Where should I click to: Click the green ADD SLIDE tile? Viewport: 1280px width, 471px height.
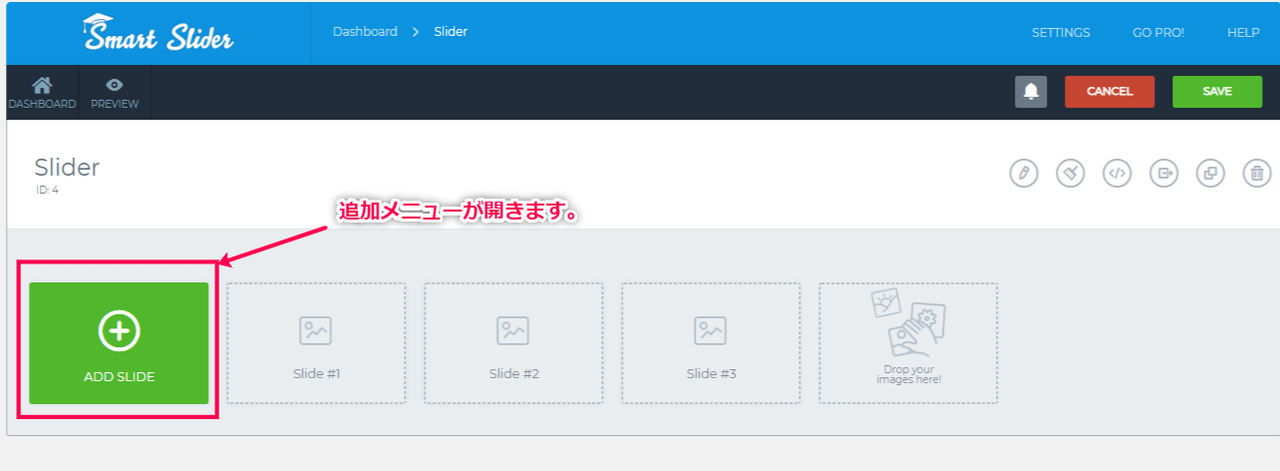[119, 343]
